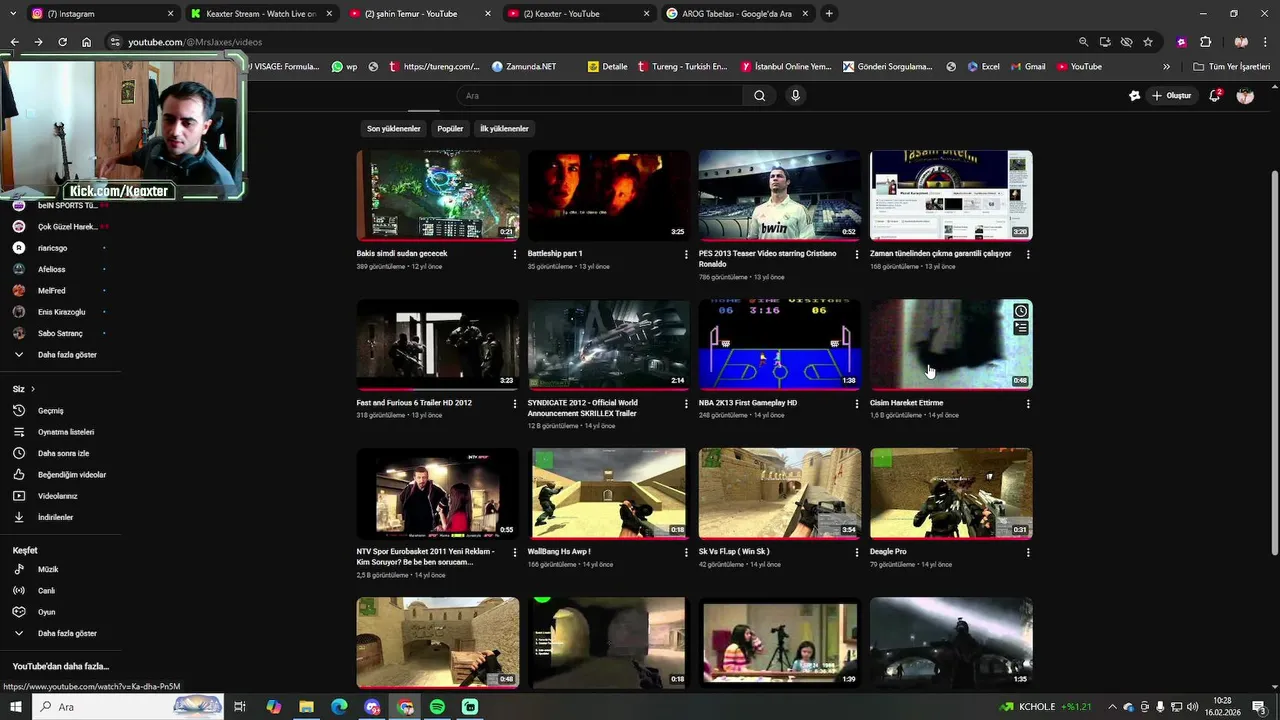The height and width of the screenshot is (720, 1280).
Task: Open Chrome extensions puzzle icon
Action: pyautogui.click(x=1205, y=42)
